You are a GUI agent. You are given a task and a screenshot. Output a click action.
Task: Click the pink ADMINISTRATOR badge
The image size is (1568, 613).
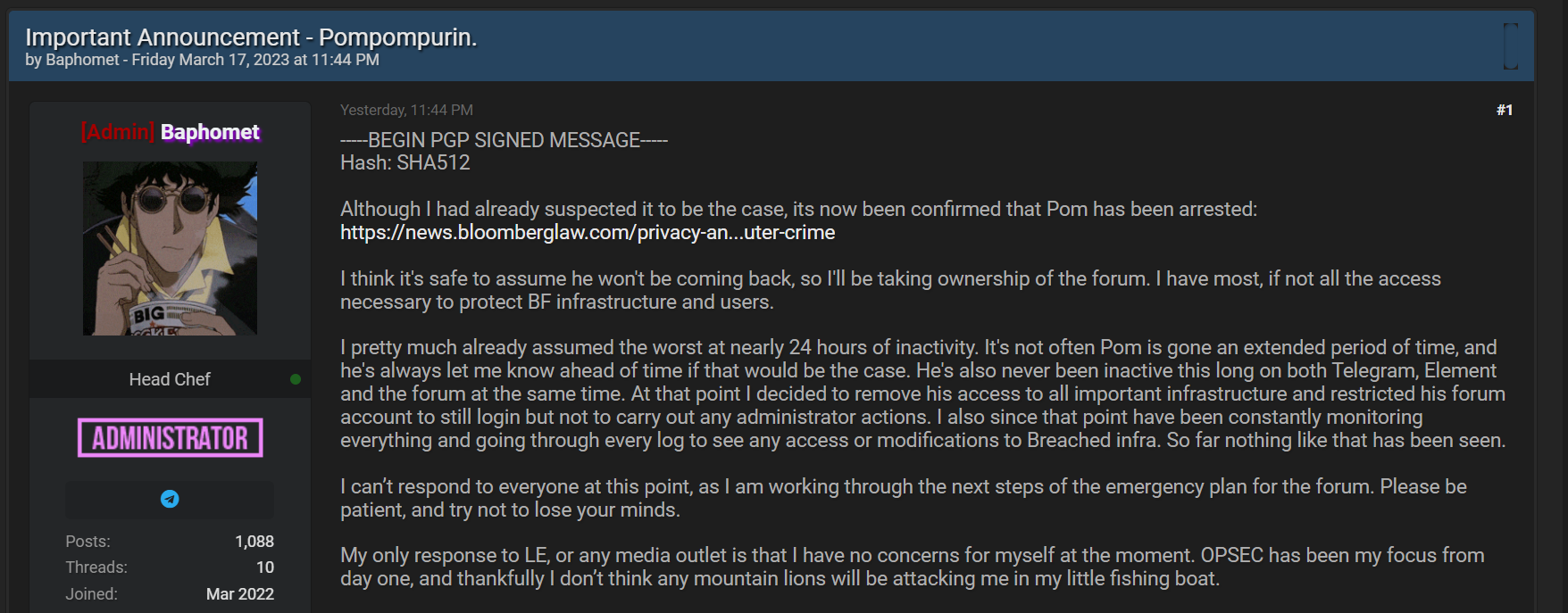[x=169, y=438]
